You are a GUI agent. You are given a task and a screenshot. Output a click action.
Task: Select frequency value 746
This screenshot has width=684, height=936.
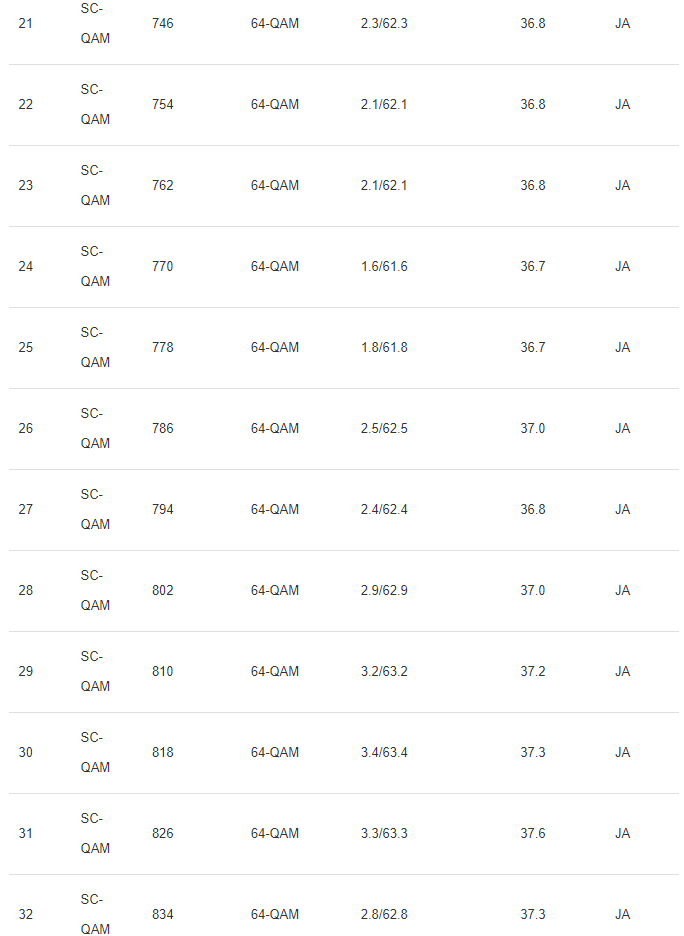coord(162,23)
